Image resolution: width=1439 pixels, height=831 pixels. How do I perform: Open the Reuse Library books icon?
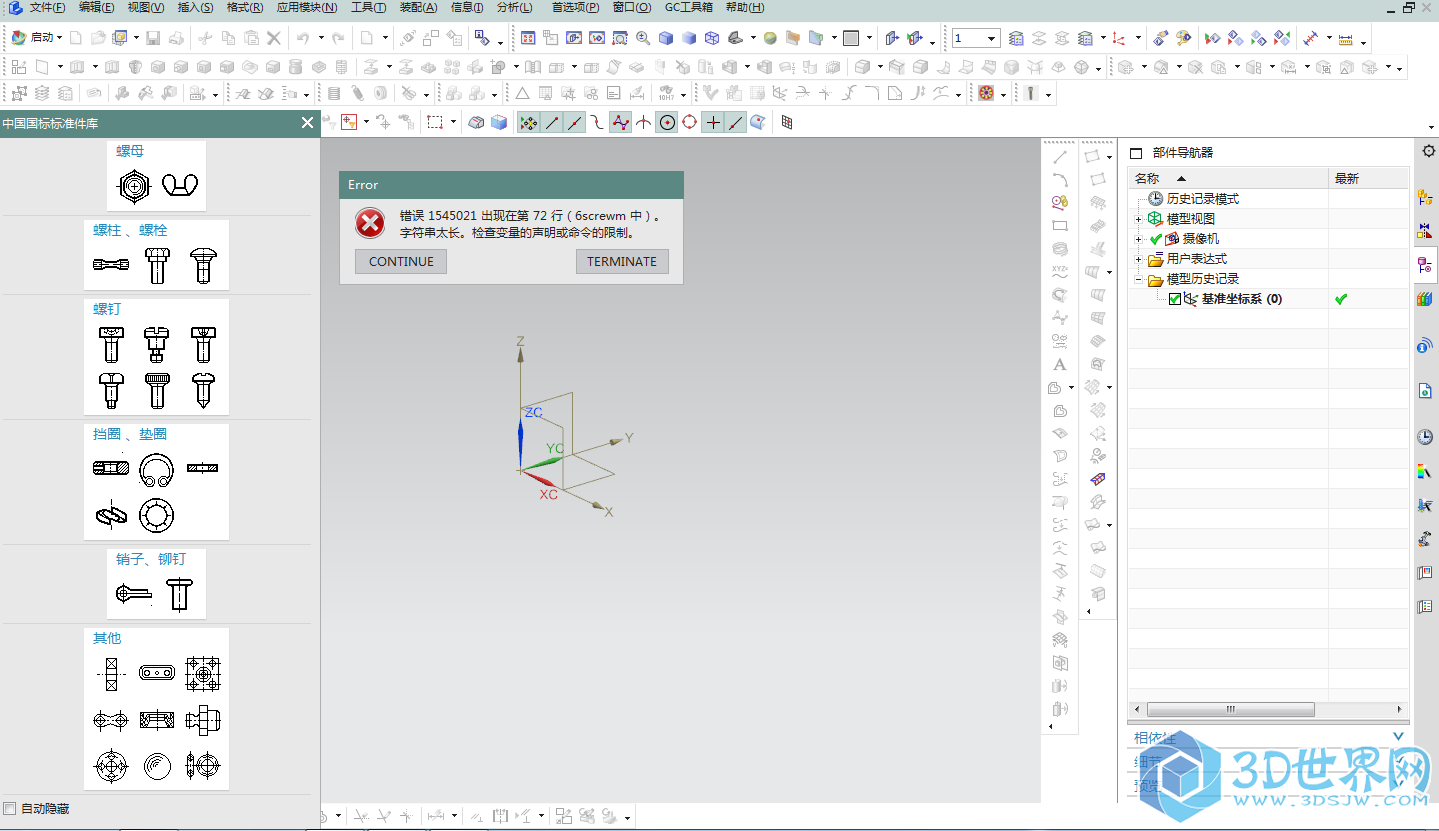[1425, 299]
